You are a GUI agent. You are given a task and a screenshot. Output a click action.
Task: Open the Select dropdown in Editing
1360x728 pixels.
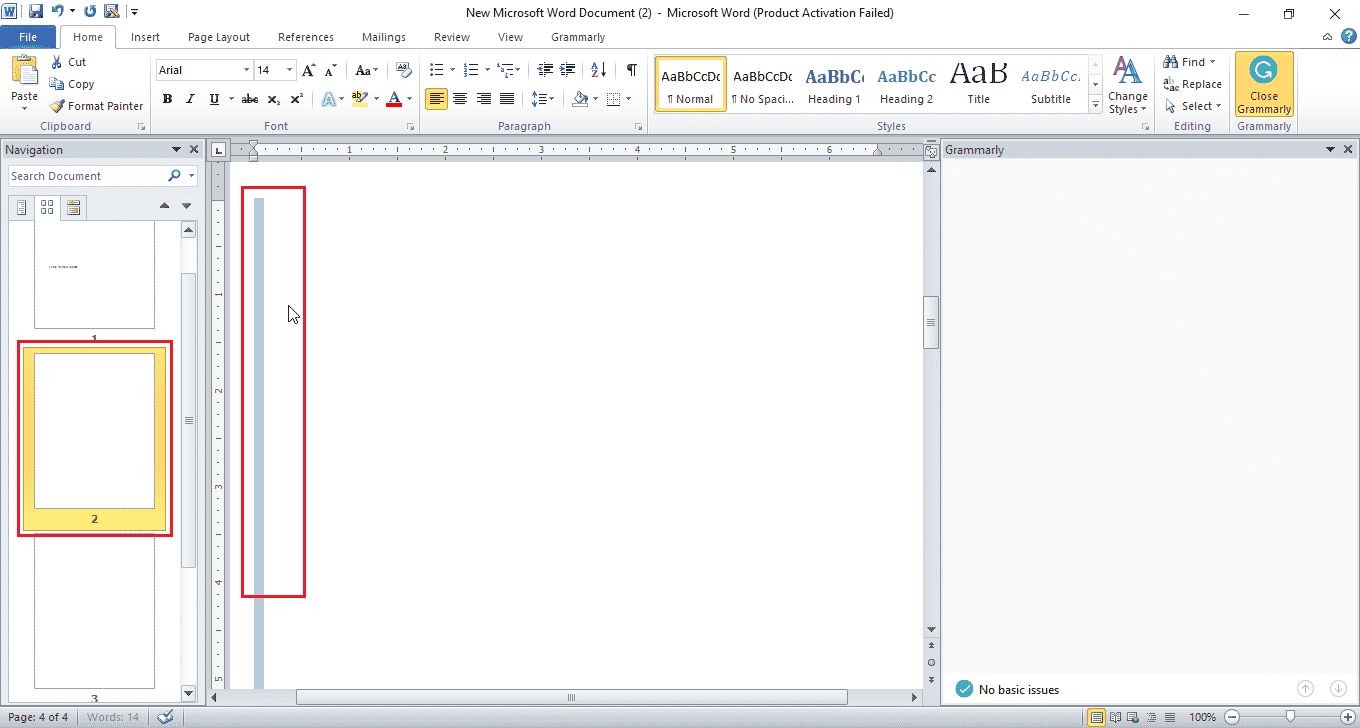point(1193,106)
